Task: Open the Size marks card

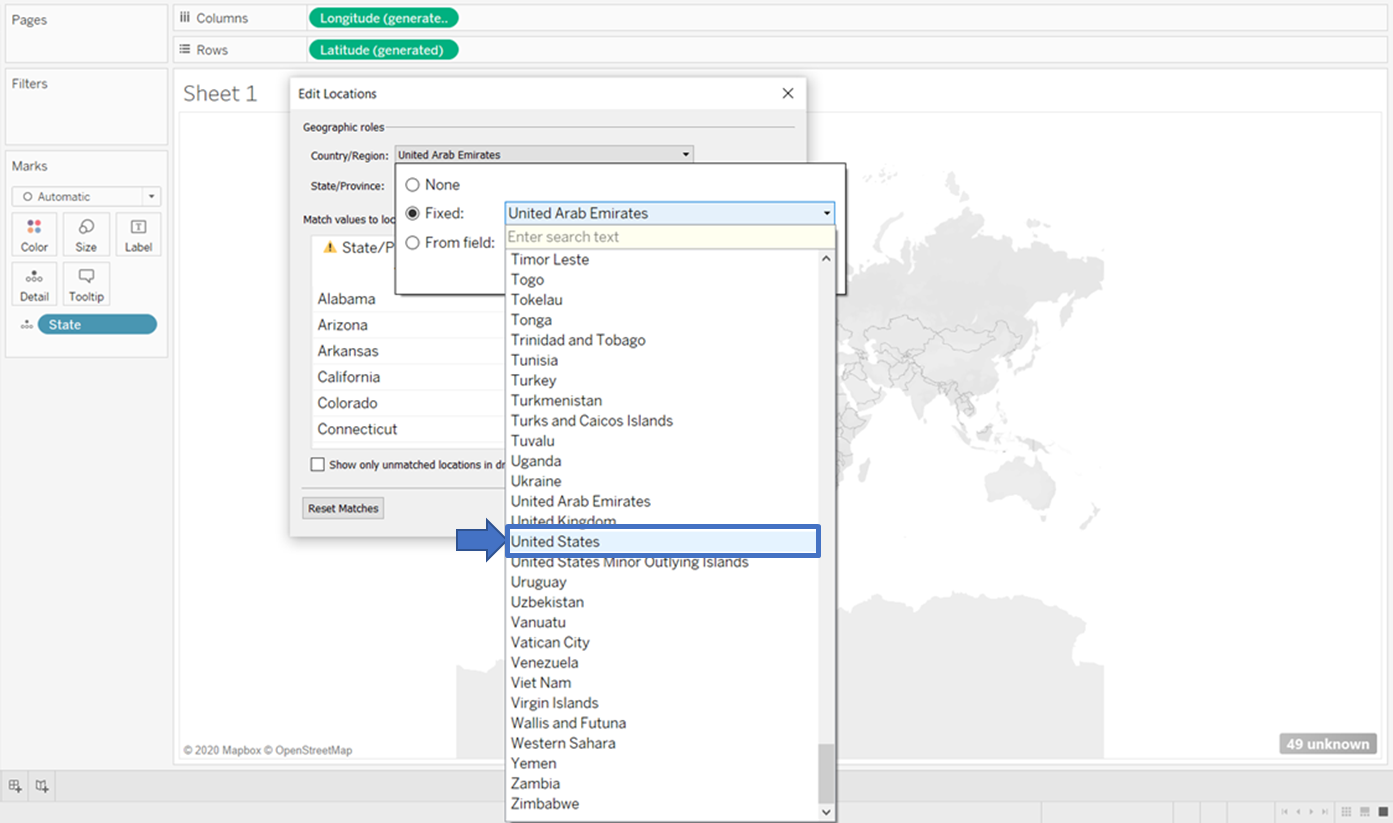Action: 87,234
